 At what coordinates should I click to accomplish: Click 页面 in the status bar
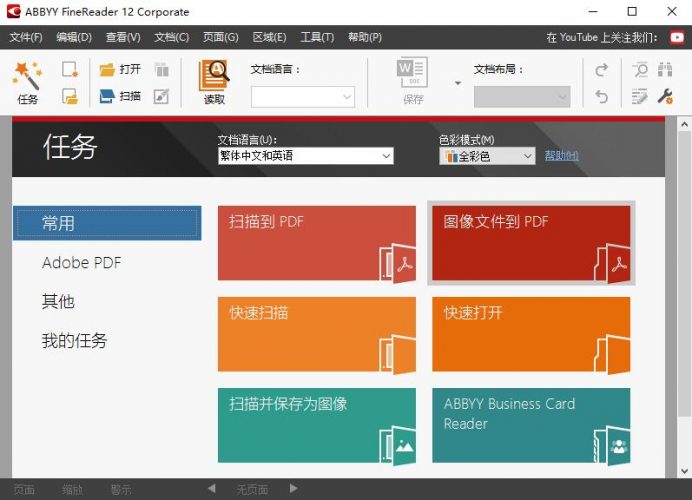[24, 489]
